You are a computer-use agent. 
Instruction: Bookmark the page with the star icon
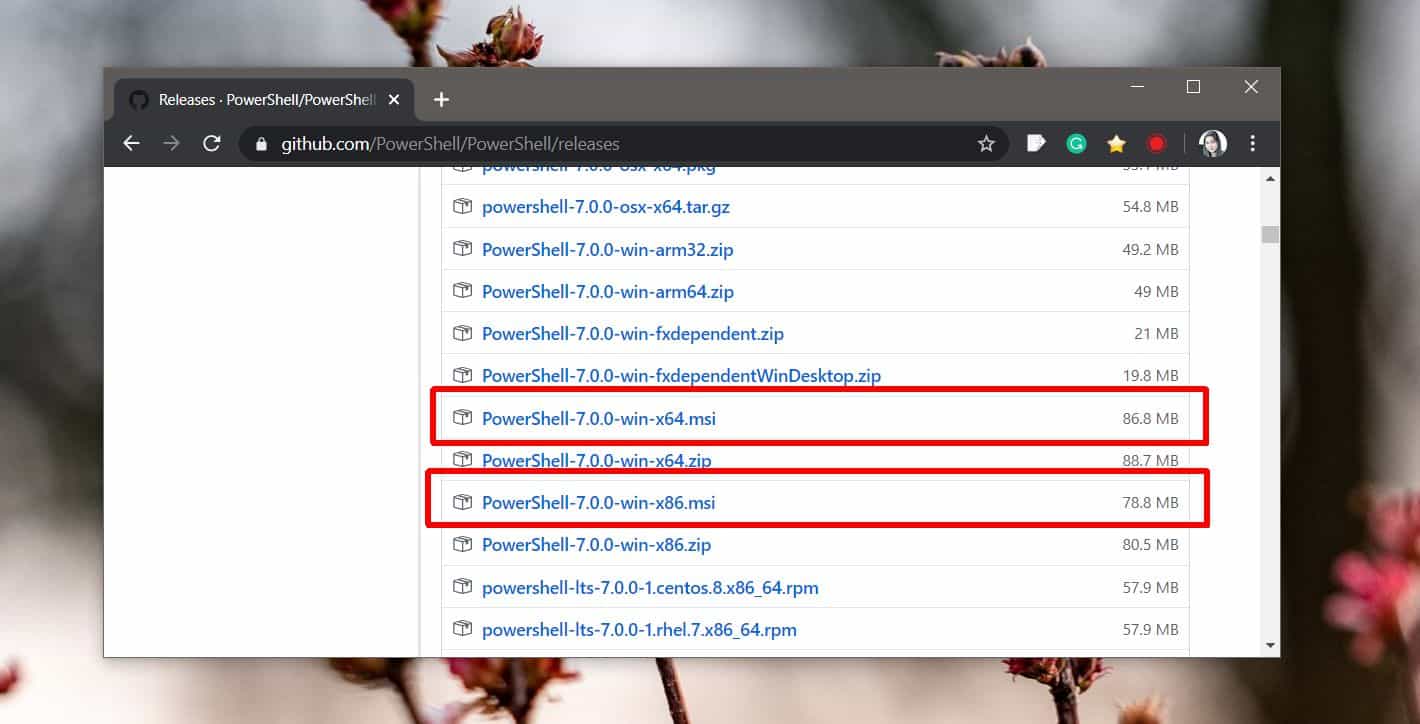click(x=986, y=143)
